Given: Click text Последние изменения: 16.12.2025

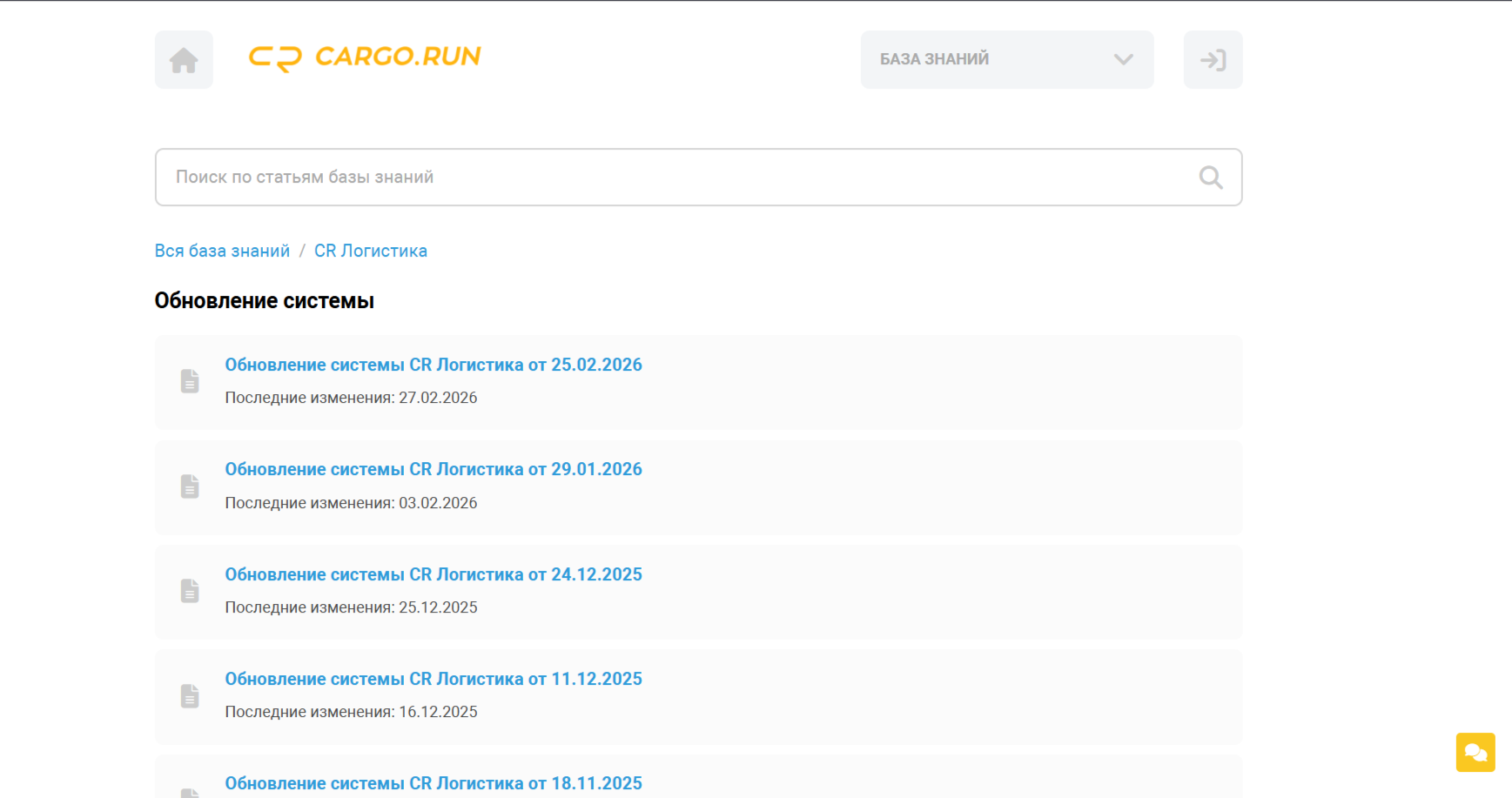Looking at the screenshot, I should (x=352, y=712).
